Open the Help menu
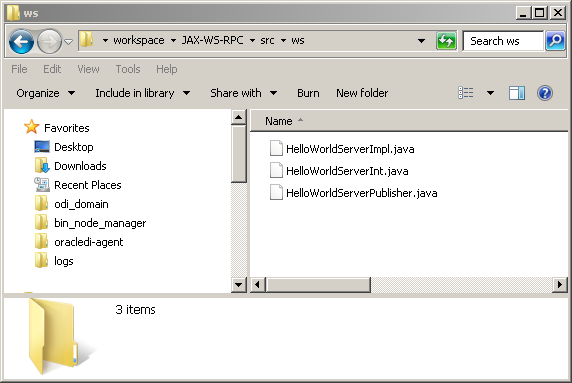Screen dimensions: 572x383 click(167, 69)
